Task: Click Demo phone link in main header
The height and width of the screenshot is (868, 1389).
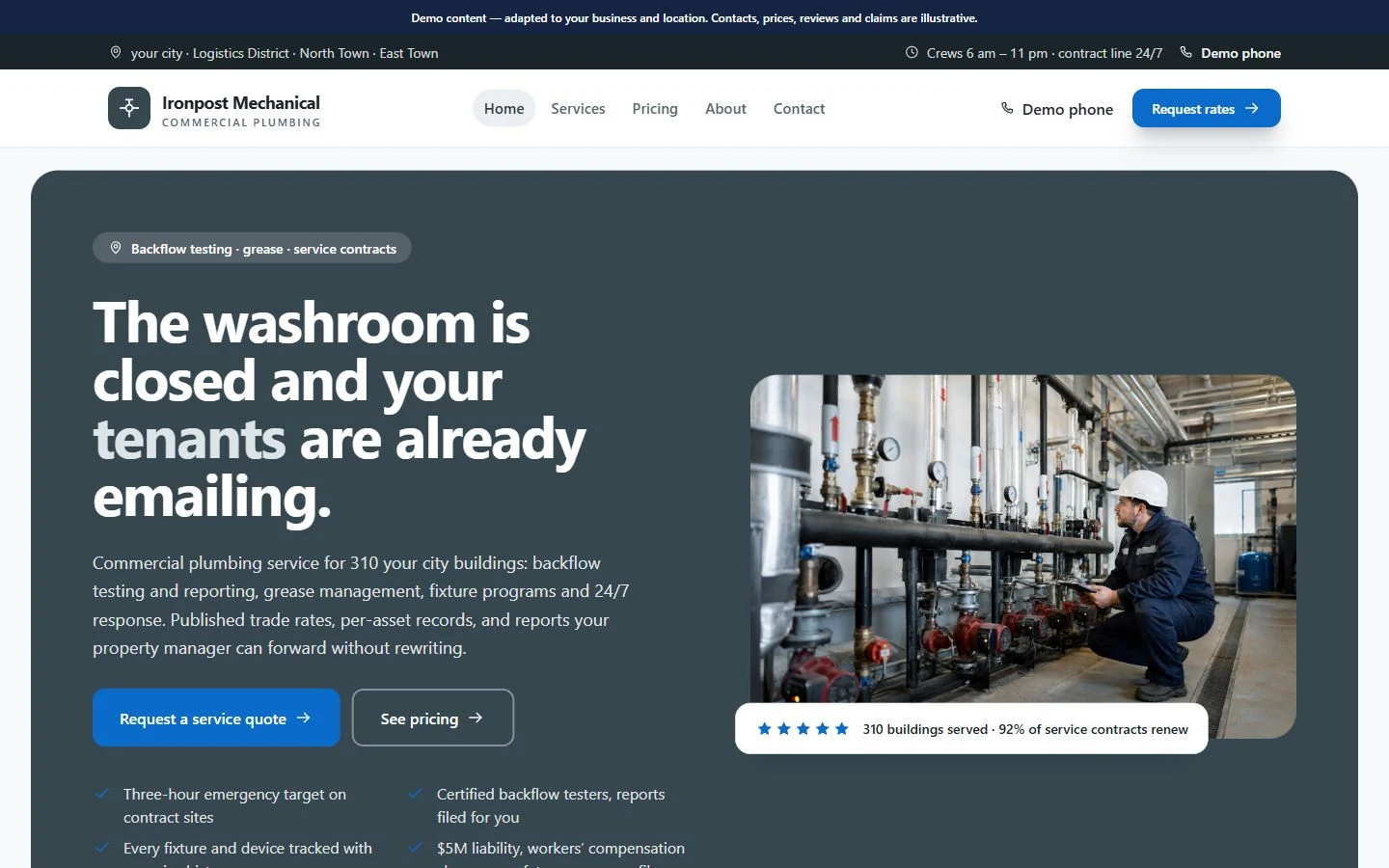Action: 1057,109
